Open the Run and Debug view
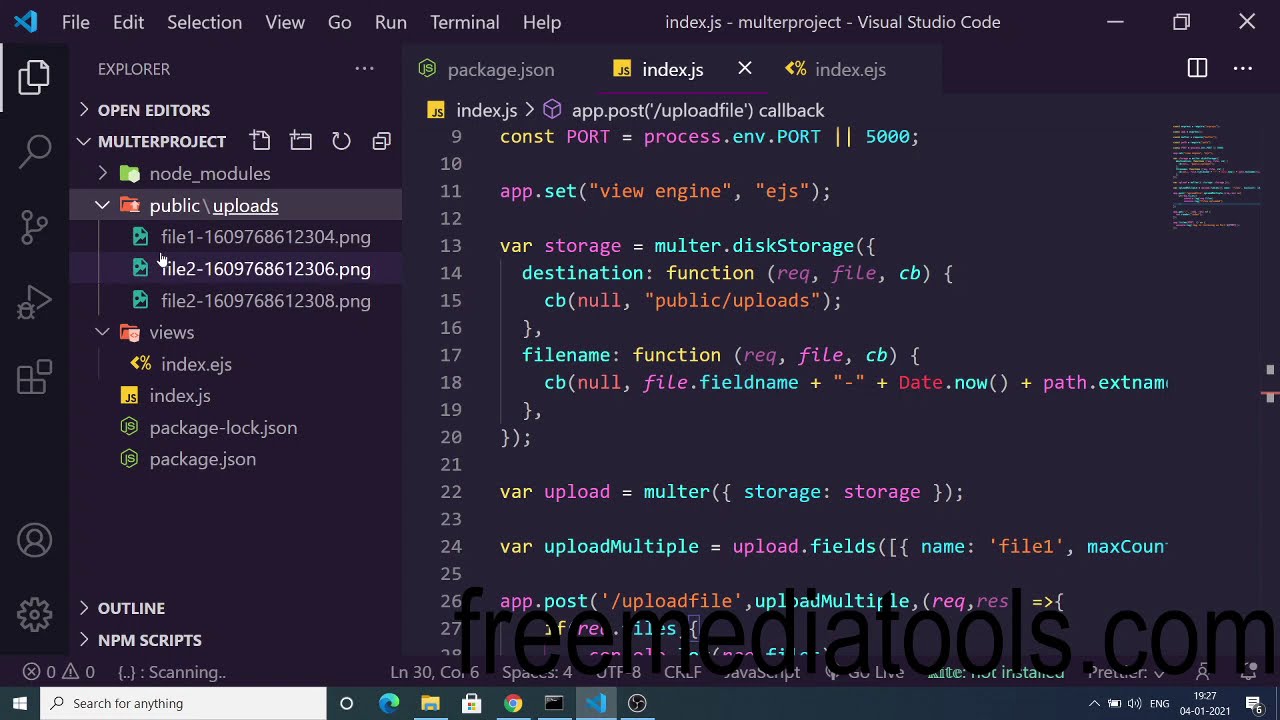1280x720 pixels. pos(34,302)
